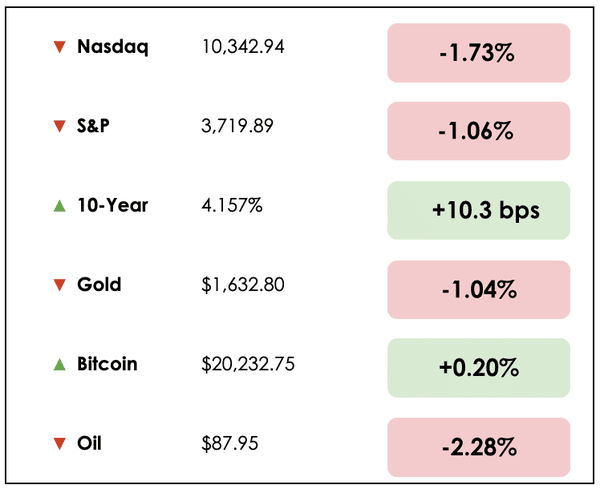The image size is (600, 489).
Task: Click the red down arrow beside Nasdaq
Action: click(x=59, y=47)
